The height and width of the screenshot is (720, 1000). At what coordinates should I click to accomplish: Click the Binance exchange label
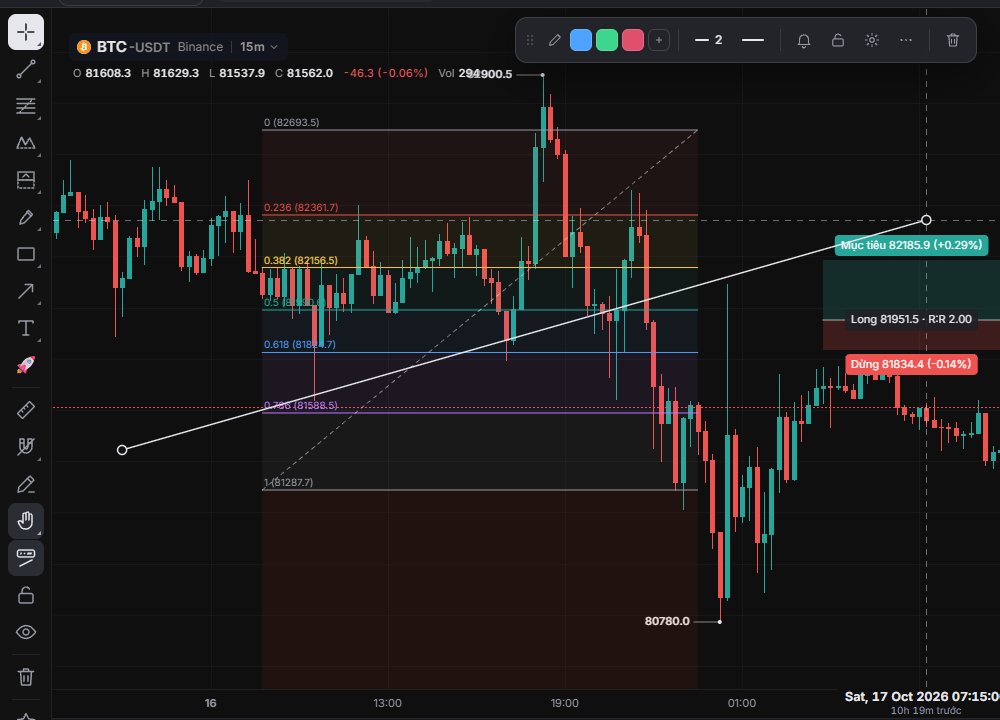200,47
